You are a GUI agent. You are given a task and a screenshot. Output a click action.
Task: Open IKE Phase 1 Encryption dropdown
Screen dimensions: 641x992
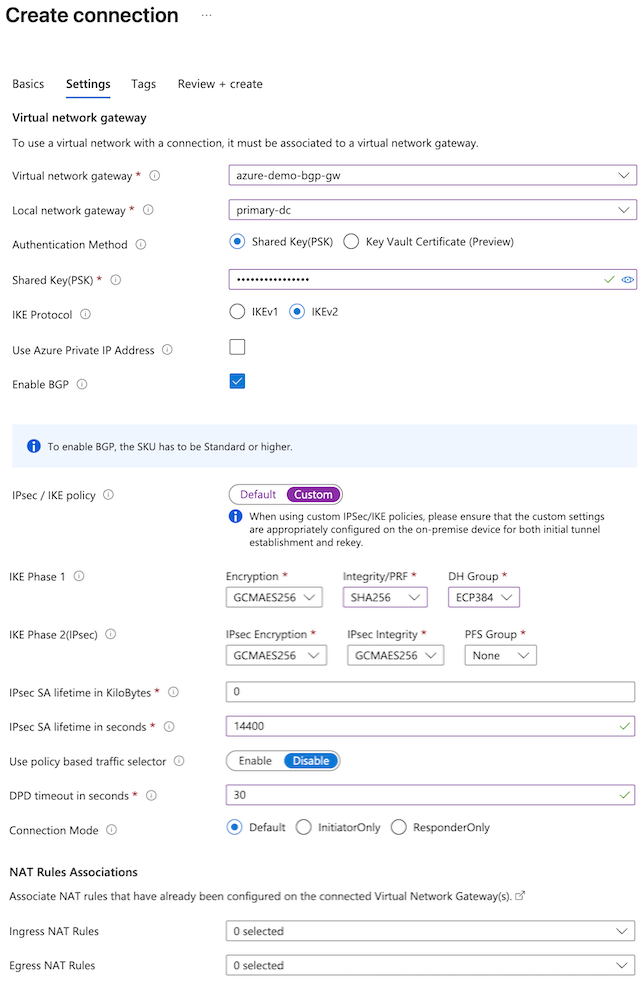[274, 597]
